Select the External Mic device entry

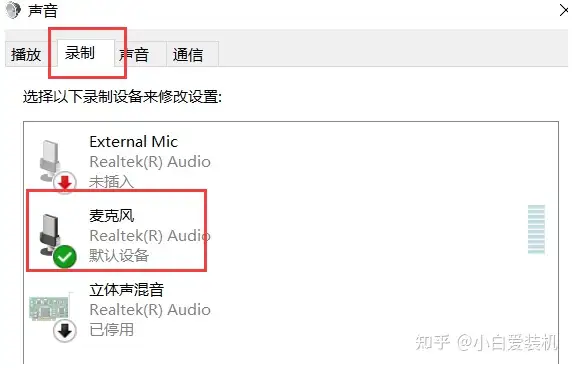click(291, 161)
